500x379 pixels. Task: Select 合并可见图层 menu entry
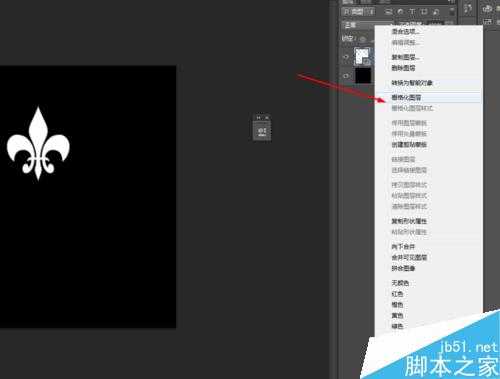(x=409, y=258)
